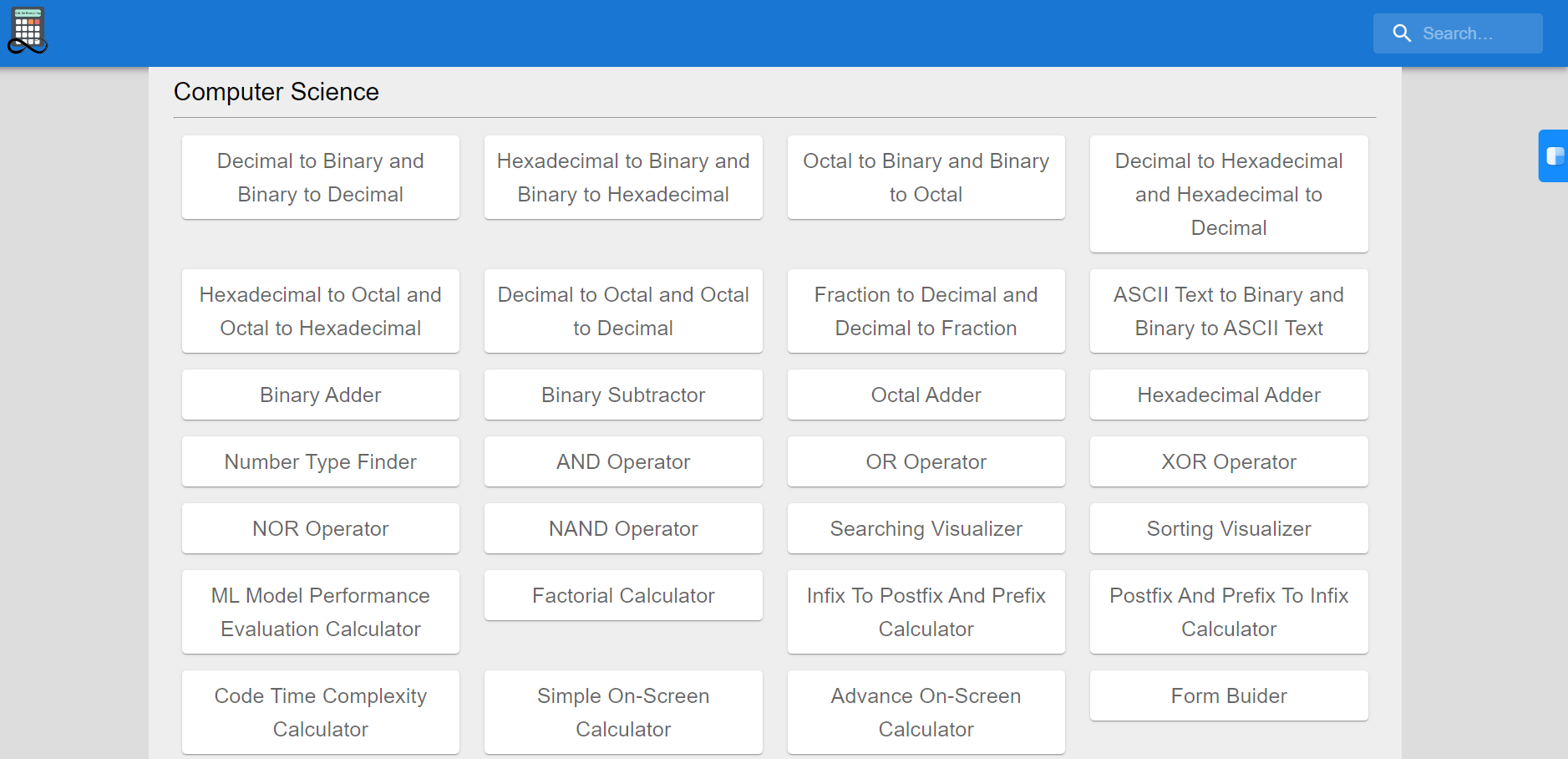Open Decimal to Binary and Binary to Decimal
Screen dimensions: 1568x759
tap(321, 177)
